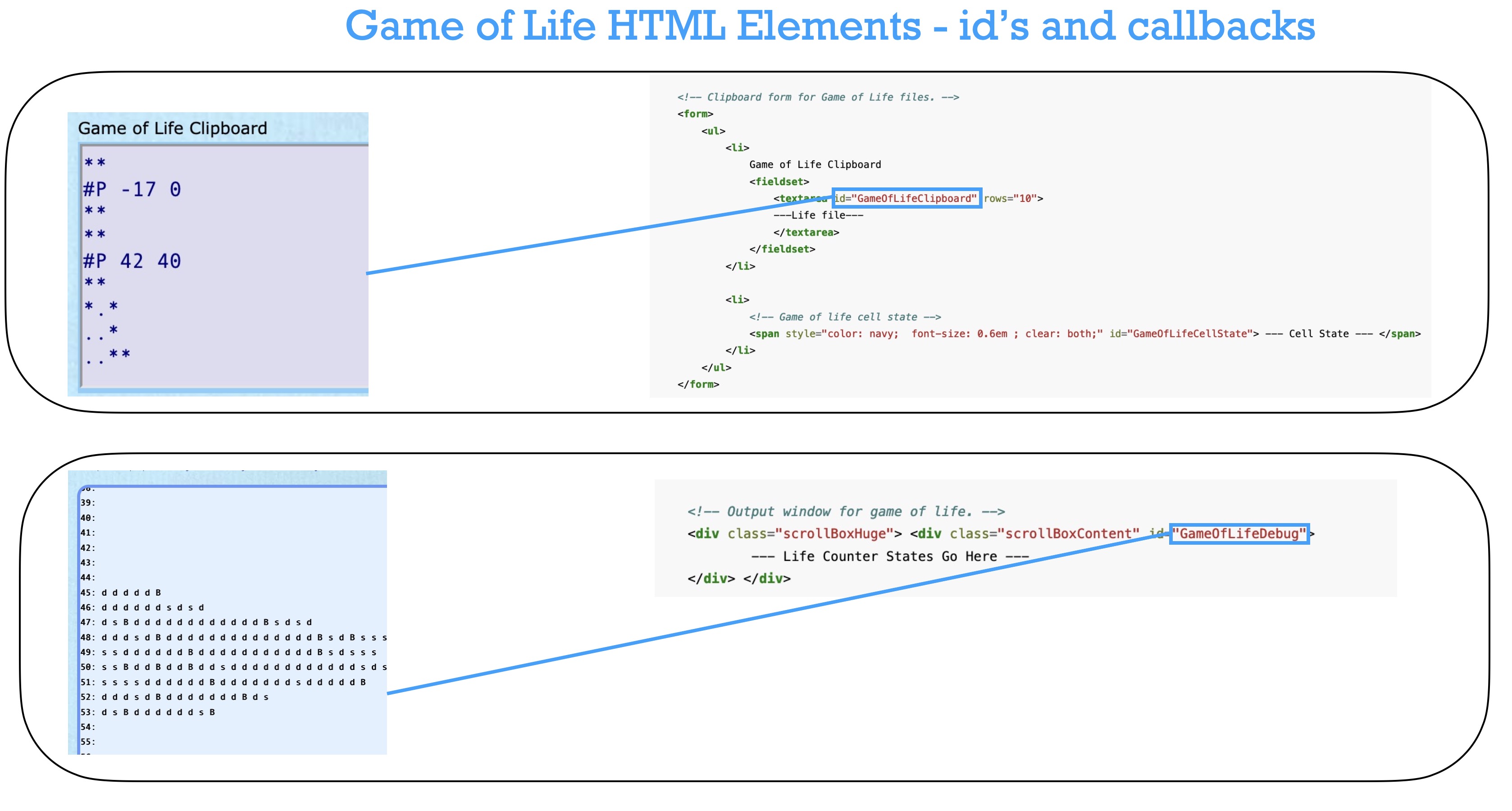Click the closing </form> tag in code

(x=698, y=384)
